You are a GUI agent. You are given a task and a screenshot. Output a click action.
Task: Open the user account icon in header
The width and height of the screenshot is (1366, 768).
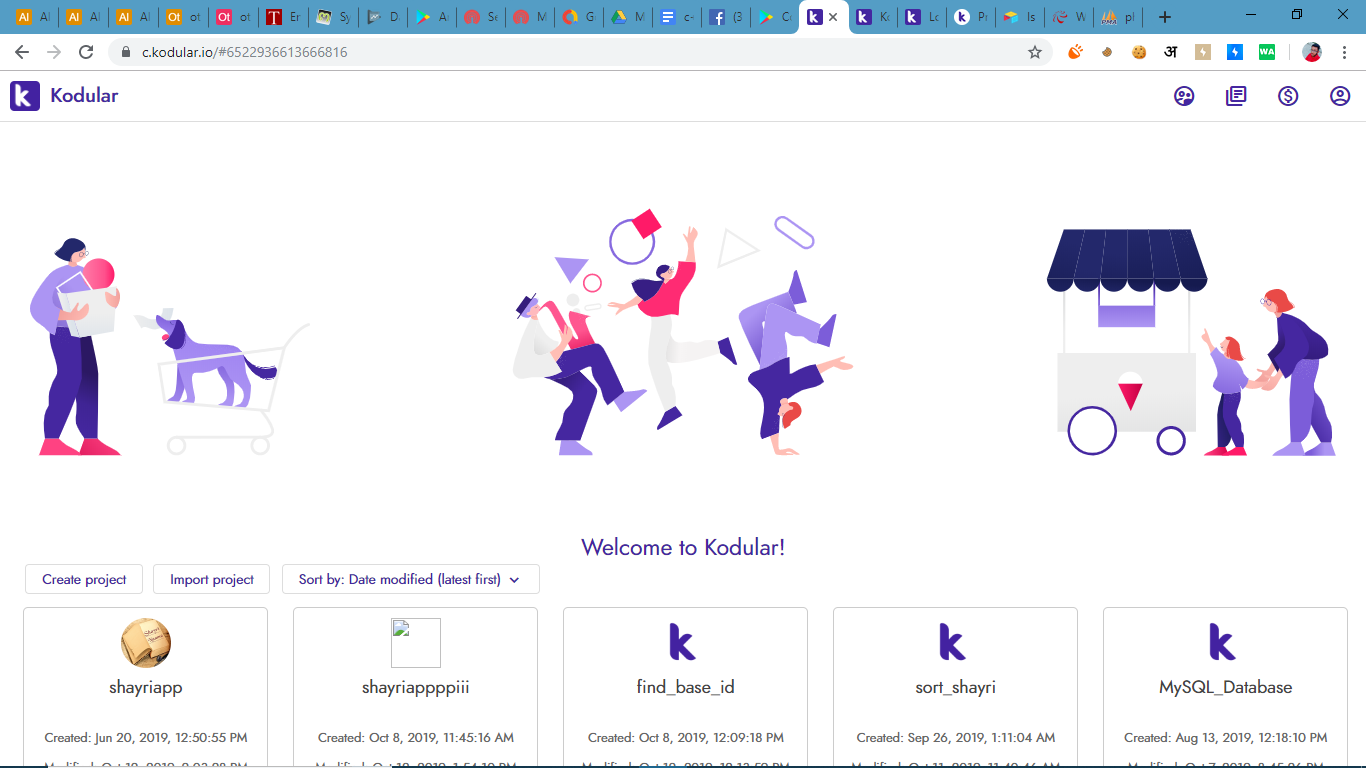tap(1340, 96)
